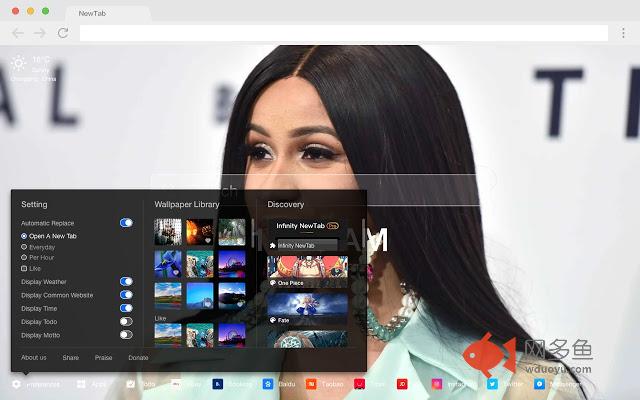Toggle the Automatic Replace switch
Screen dimensions: 640x400
click(126, 223)
